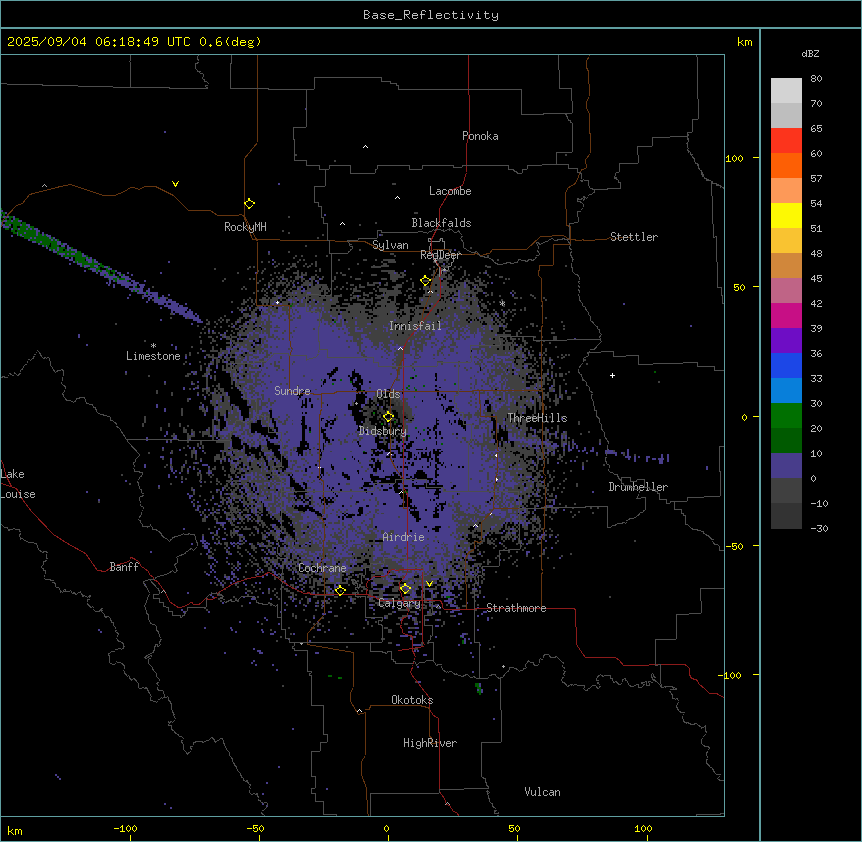Click the km unit label on the horizontal axis

(15, 830)
